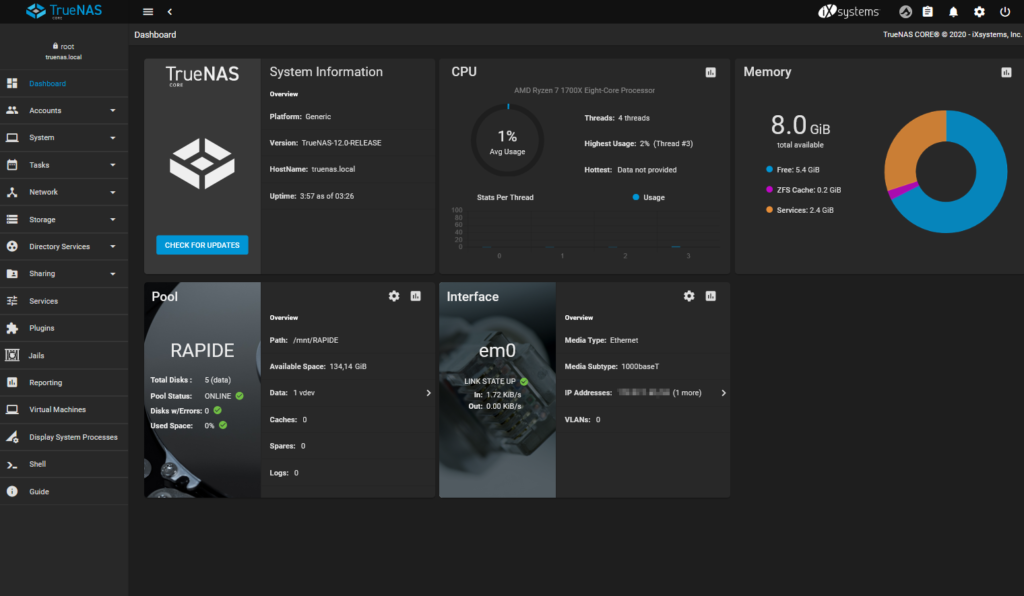The width and height of the screenshot is (1024, 596).
Task: Click the Guide info icon
Action: tap(12, 492)
